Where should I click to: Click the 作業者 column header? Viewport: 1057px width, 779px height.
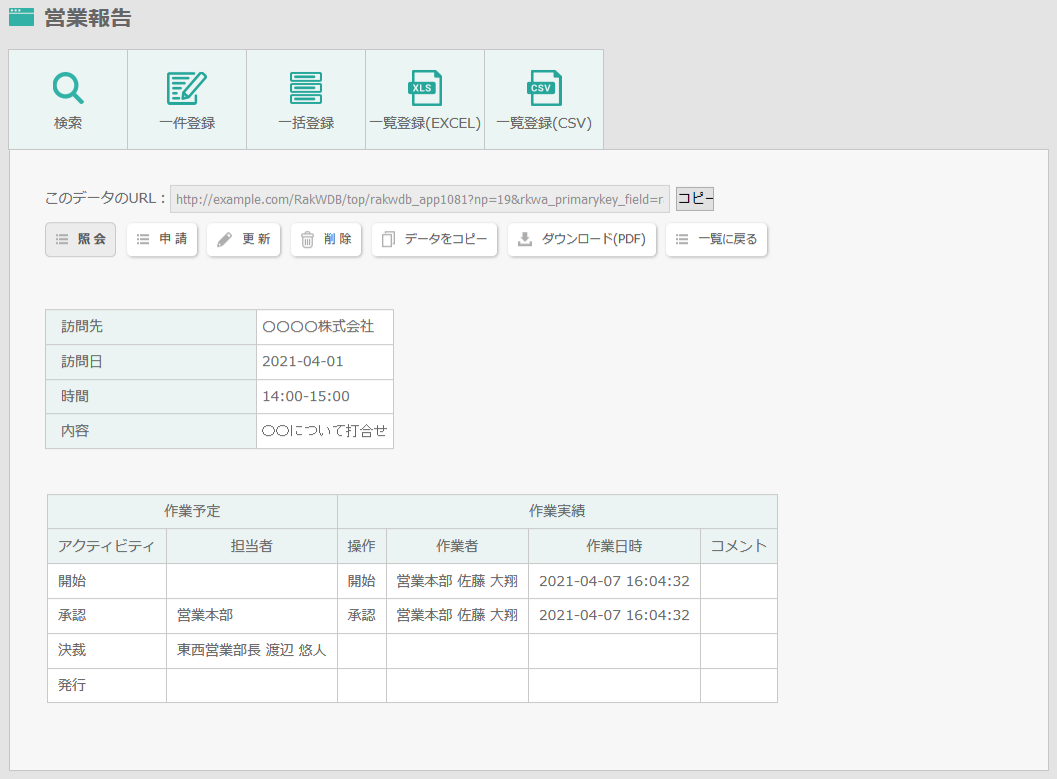pos(457,546)
